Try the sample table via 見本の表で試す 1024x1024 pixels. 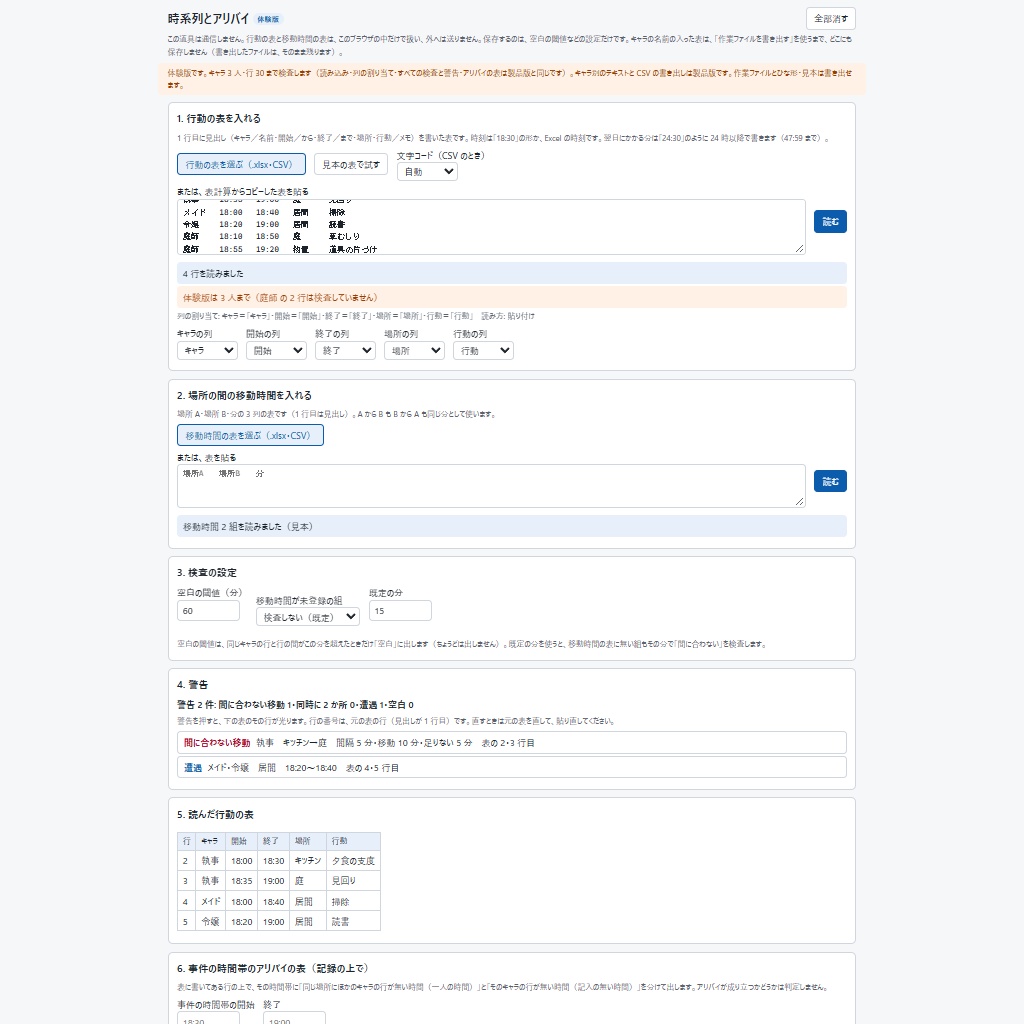click(x=351, y=165)
